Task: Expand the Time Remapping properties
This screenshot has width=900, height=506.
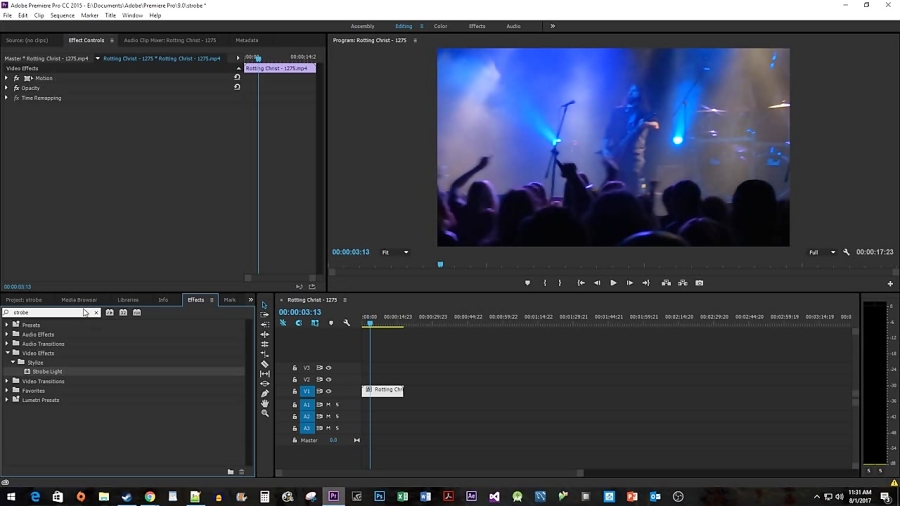Action: click(x=6, y=98)
